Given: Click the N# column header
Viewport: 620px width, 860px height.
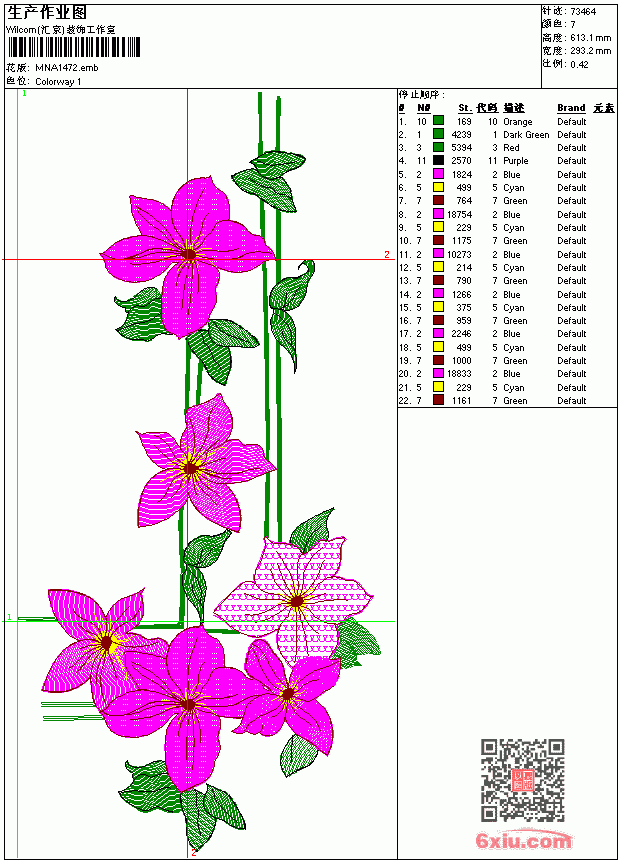Looking at the screenshot, I should tap(423, 108).
